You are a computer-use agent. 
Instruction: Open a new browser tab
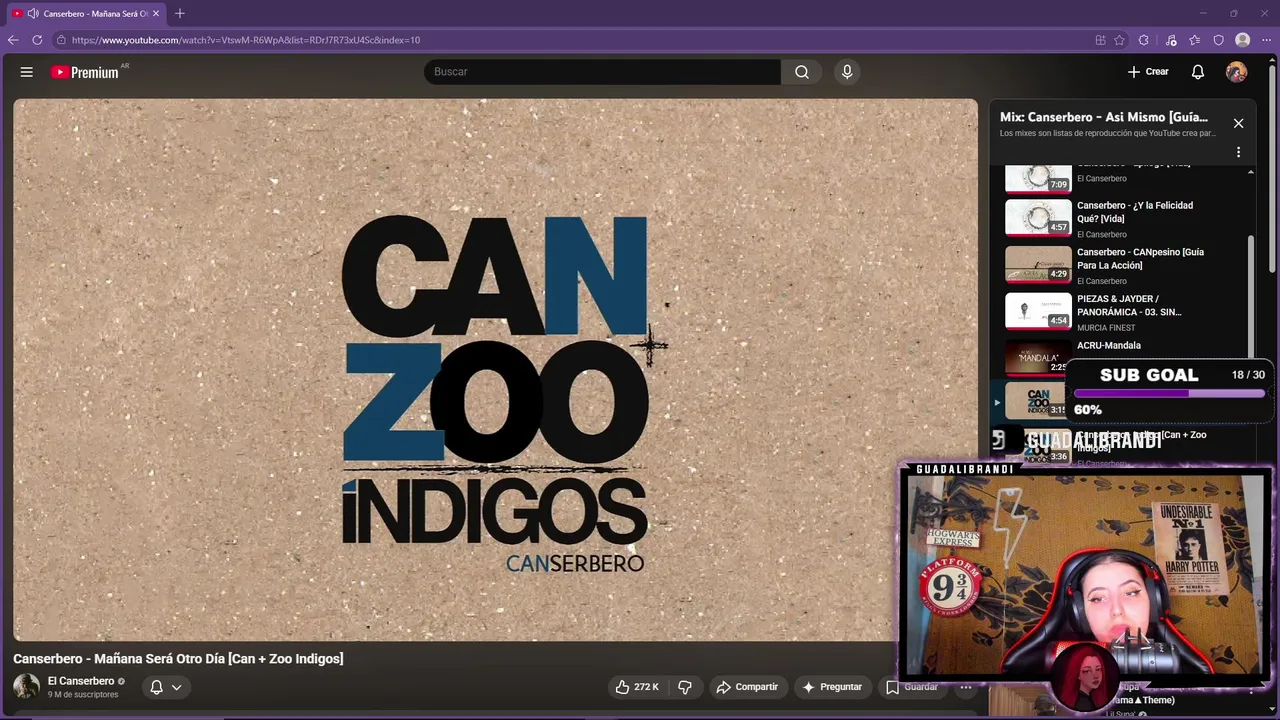click(180, 13)
